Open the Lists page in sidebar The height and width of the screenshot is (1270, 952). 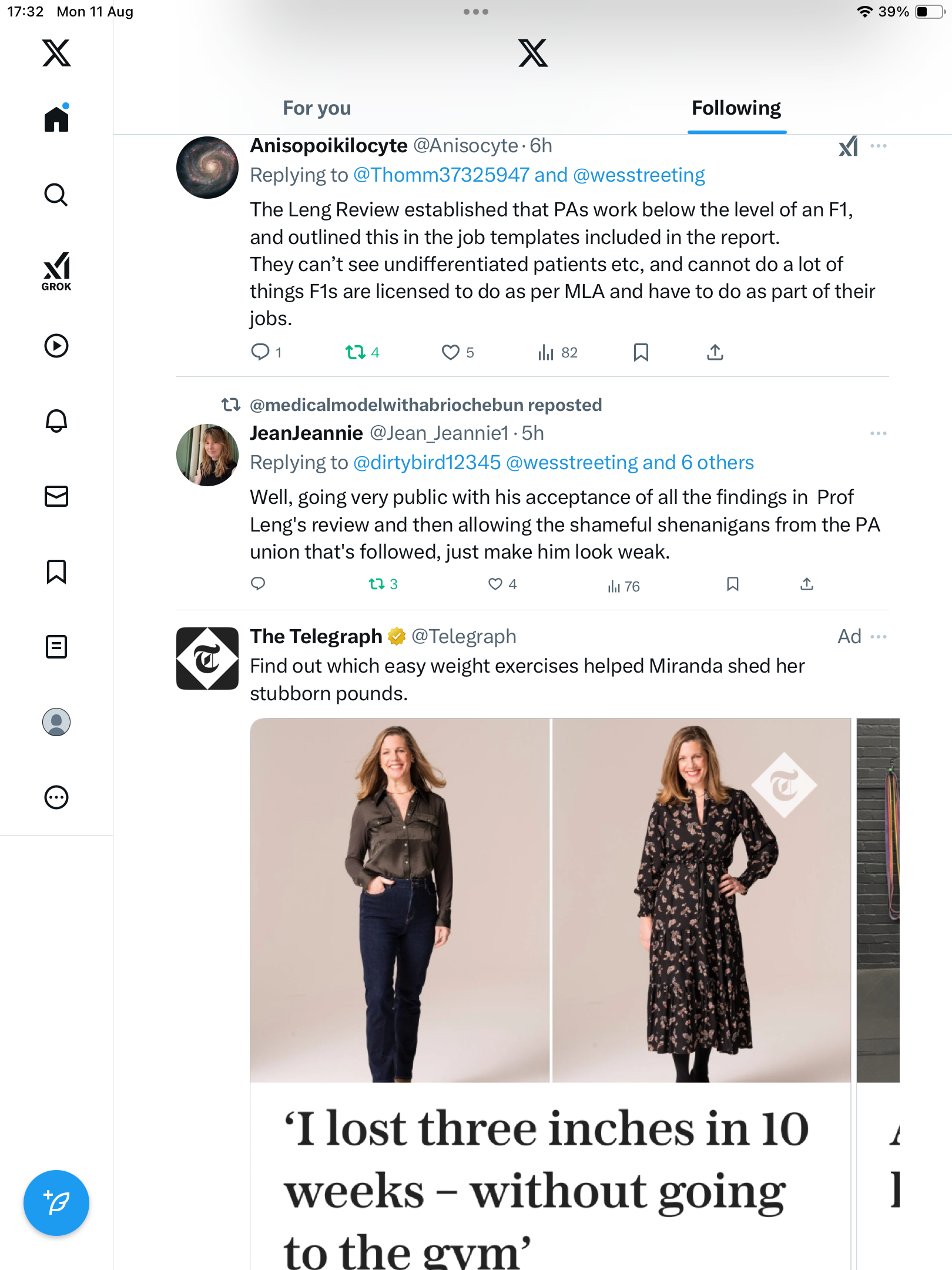56,647
